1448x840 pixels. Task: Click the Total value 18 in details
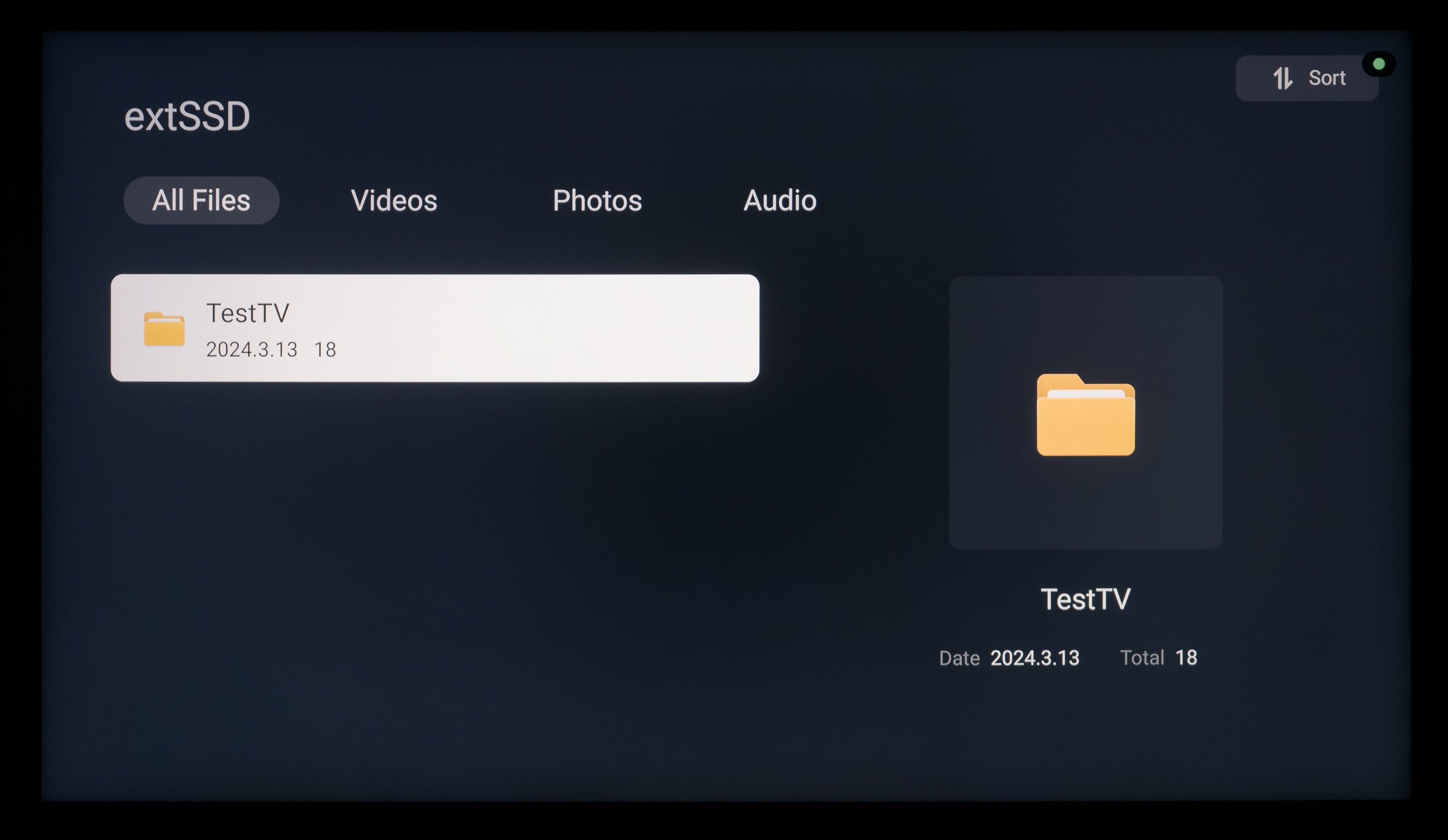tap(1186, 658)
